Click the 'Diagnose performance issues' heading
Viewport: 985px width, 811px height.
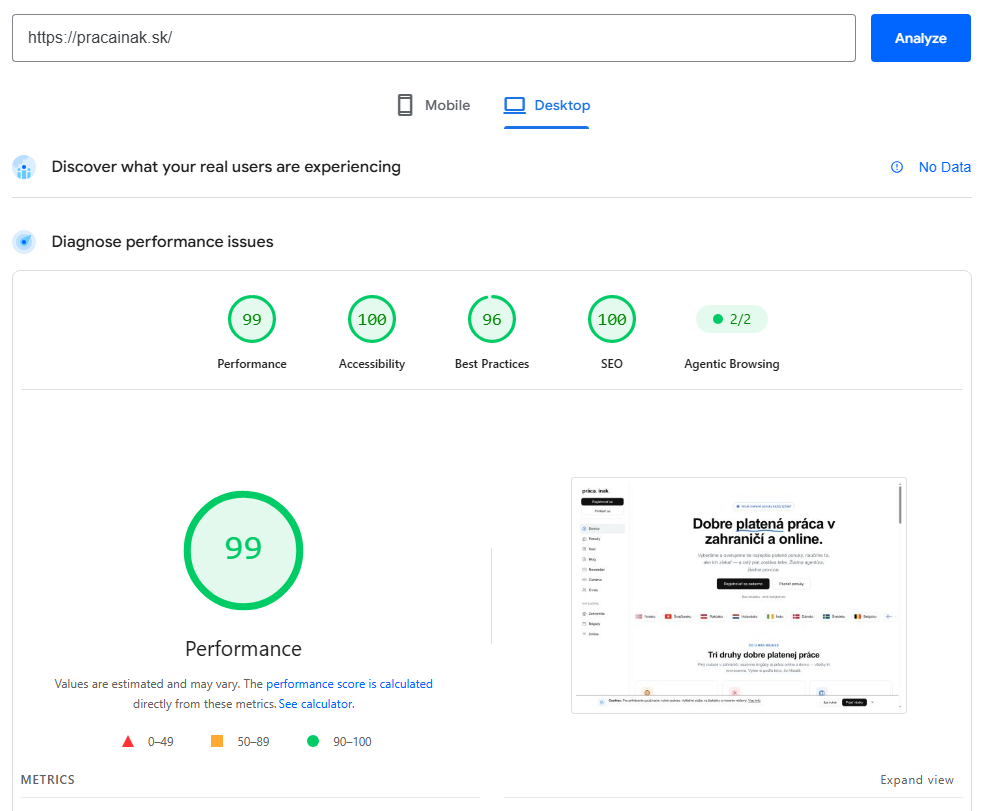(x=162, y=242)
